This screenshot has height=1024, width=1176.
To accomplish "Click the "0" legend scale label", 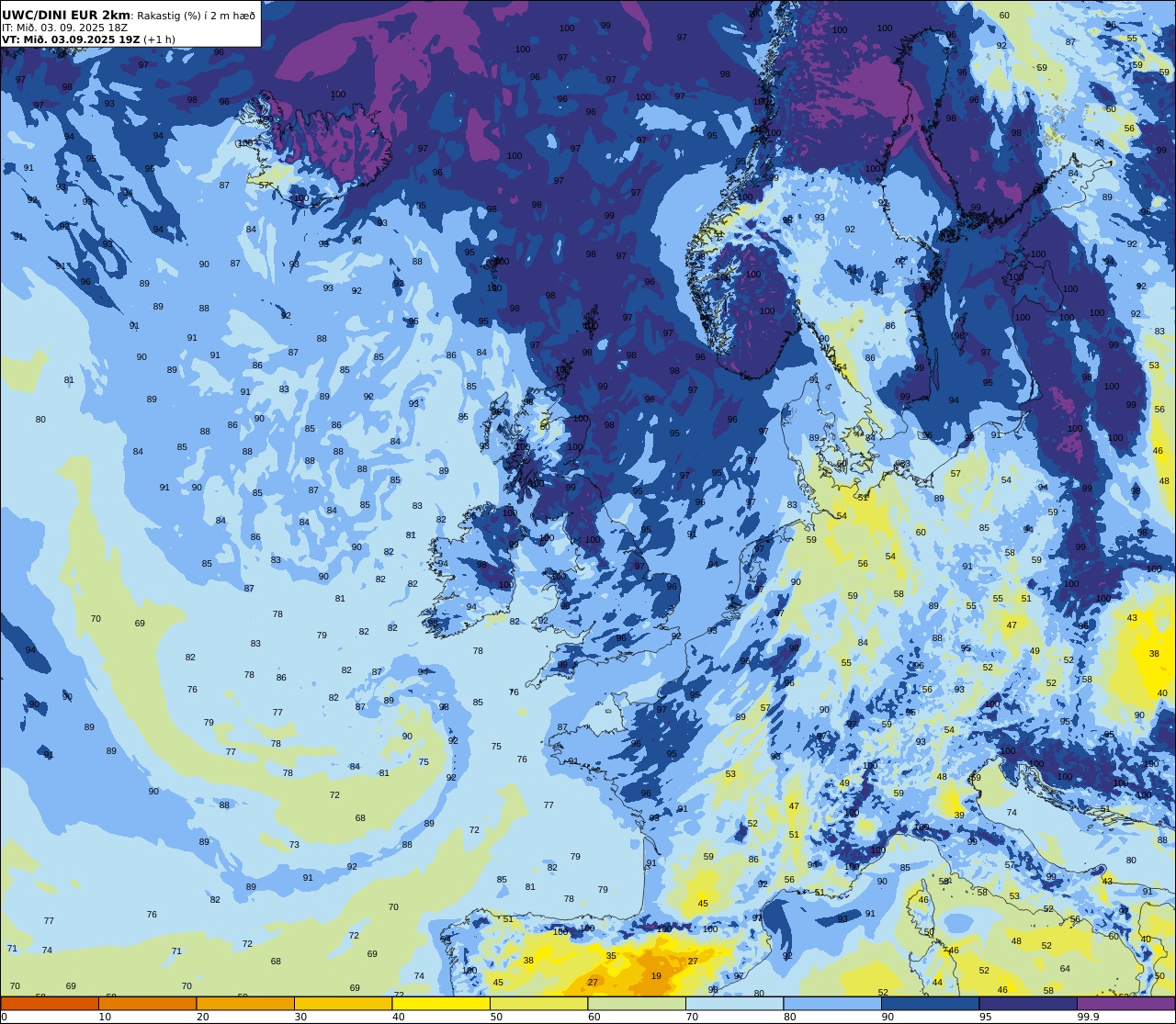I will 5,1016.
